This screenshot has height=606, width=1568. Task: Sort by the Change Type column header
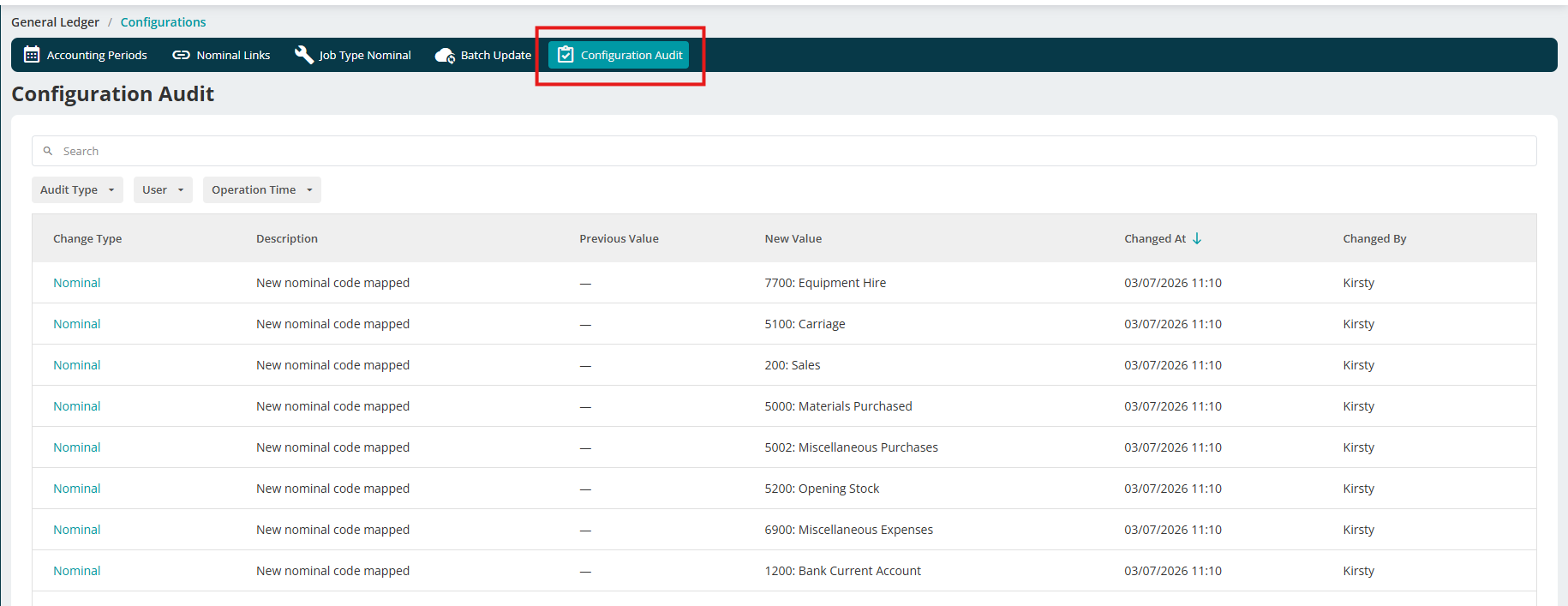[x=87, y=238]
